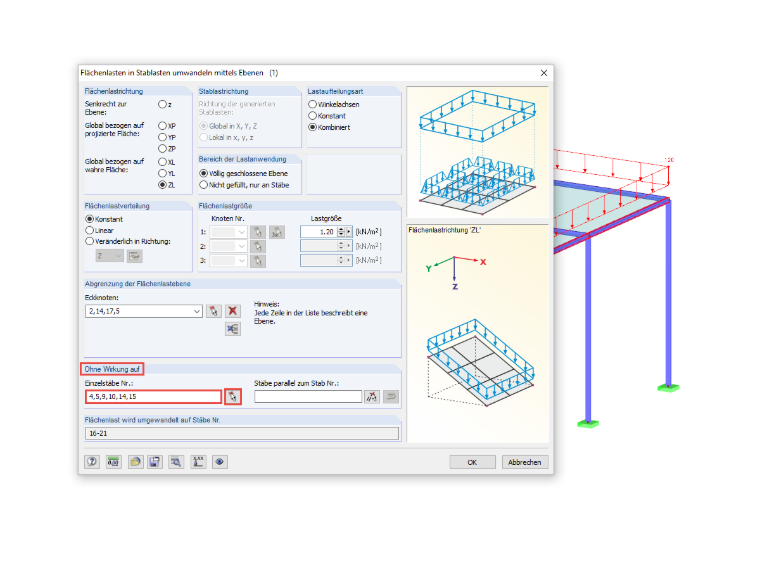Select Konstant under Flächenlastverteilung
760x570 pixels.
coord(89,219)
